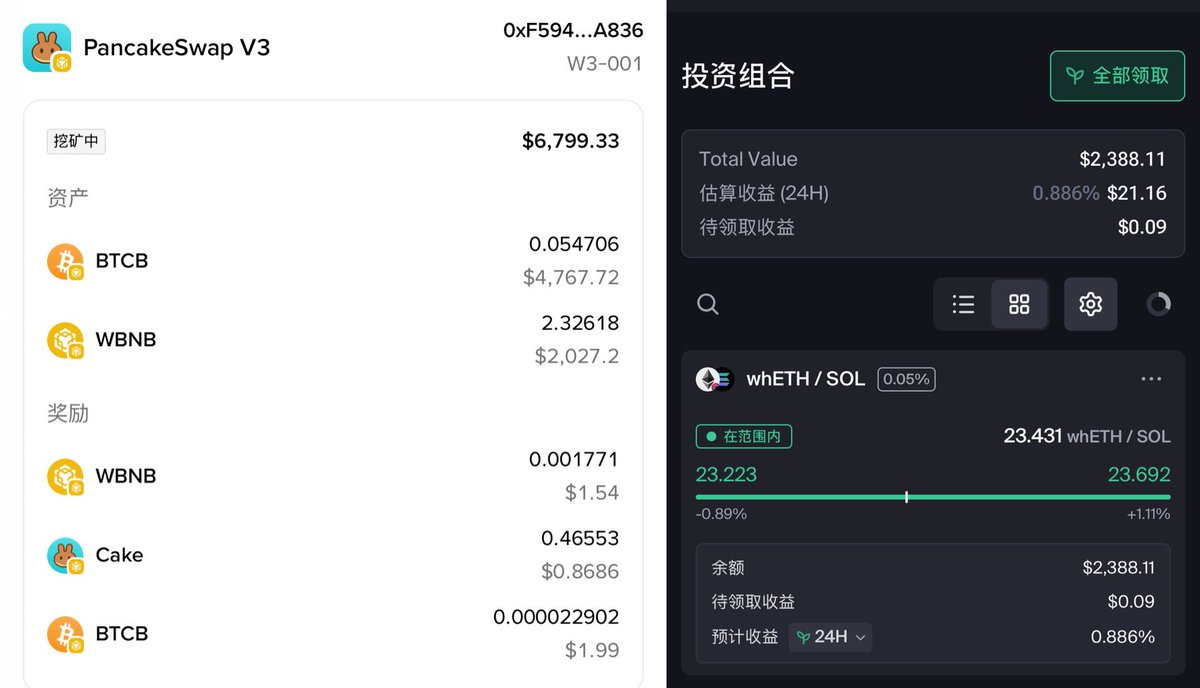Click the price range slider marker

[906, 495]
